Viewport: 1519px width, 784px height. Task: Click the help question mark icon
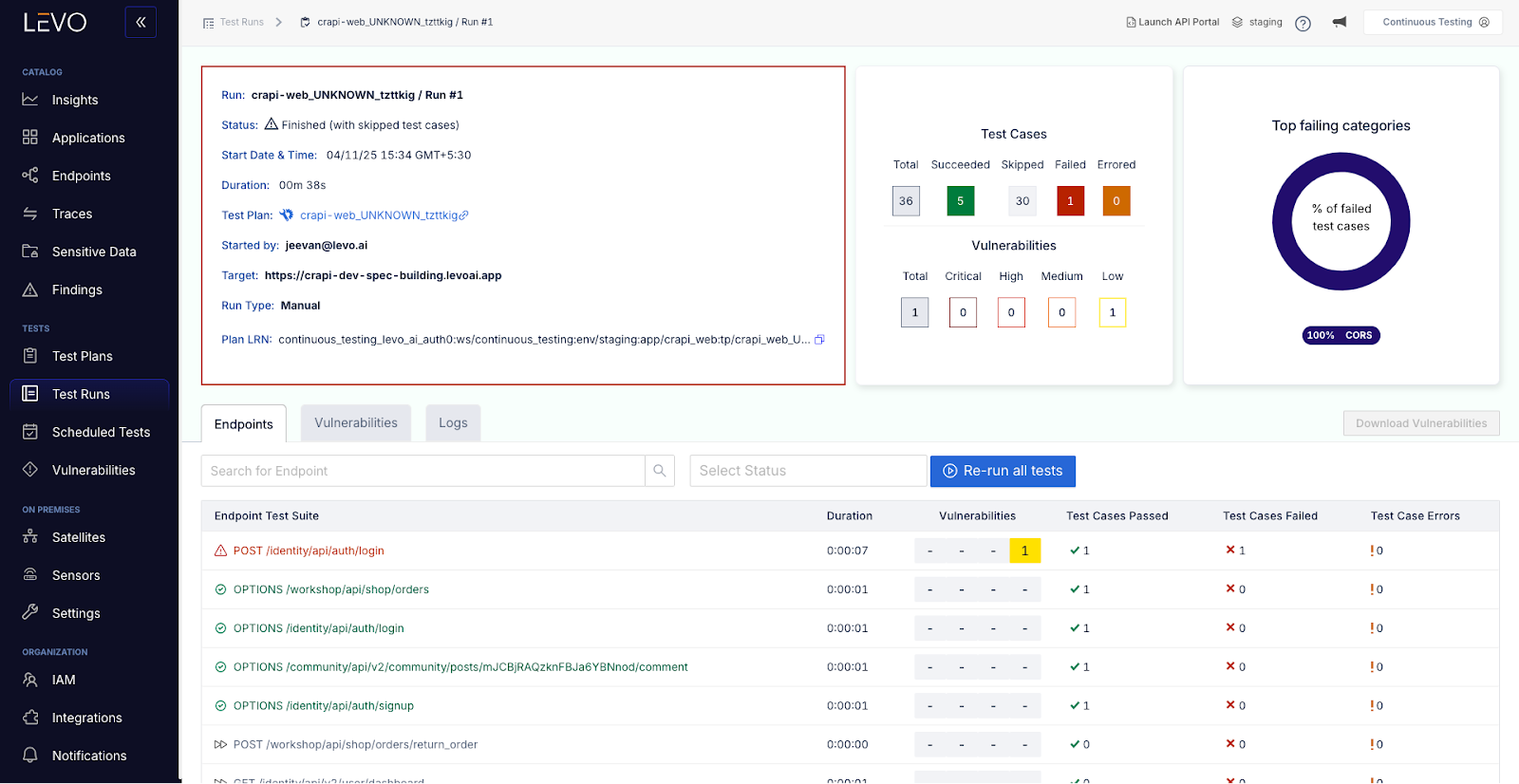1303,23
